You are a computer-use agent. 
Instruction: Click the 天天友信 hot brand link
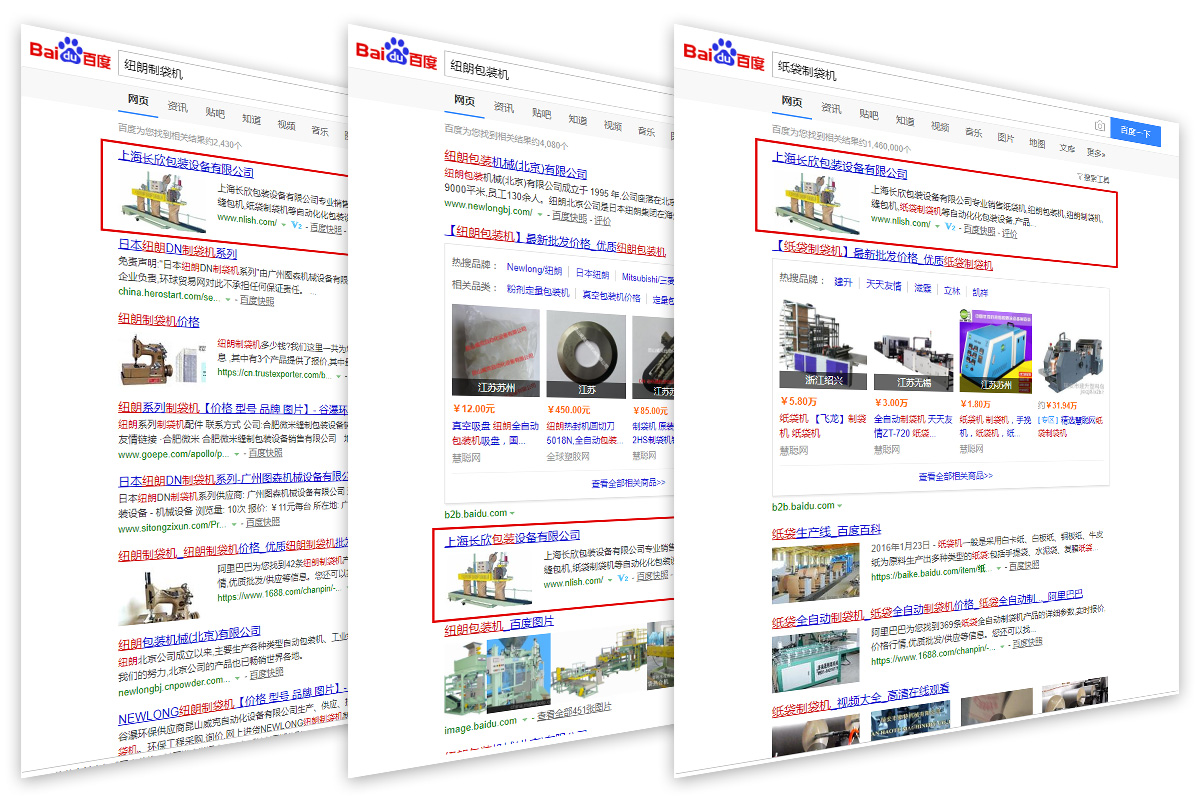tap(883, 286)
